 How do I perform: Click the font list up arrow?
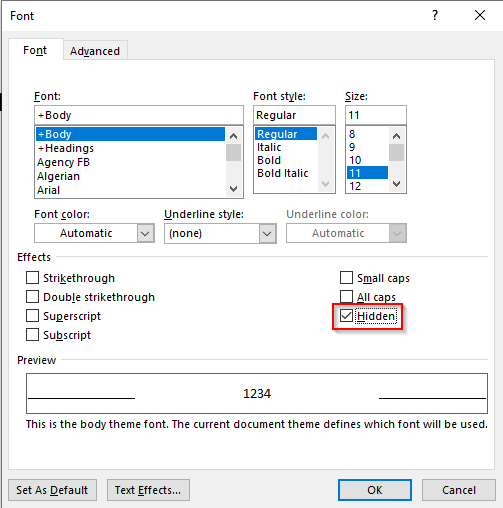point(233,136)
